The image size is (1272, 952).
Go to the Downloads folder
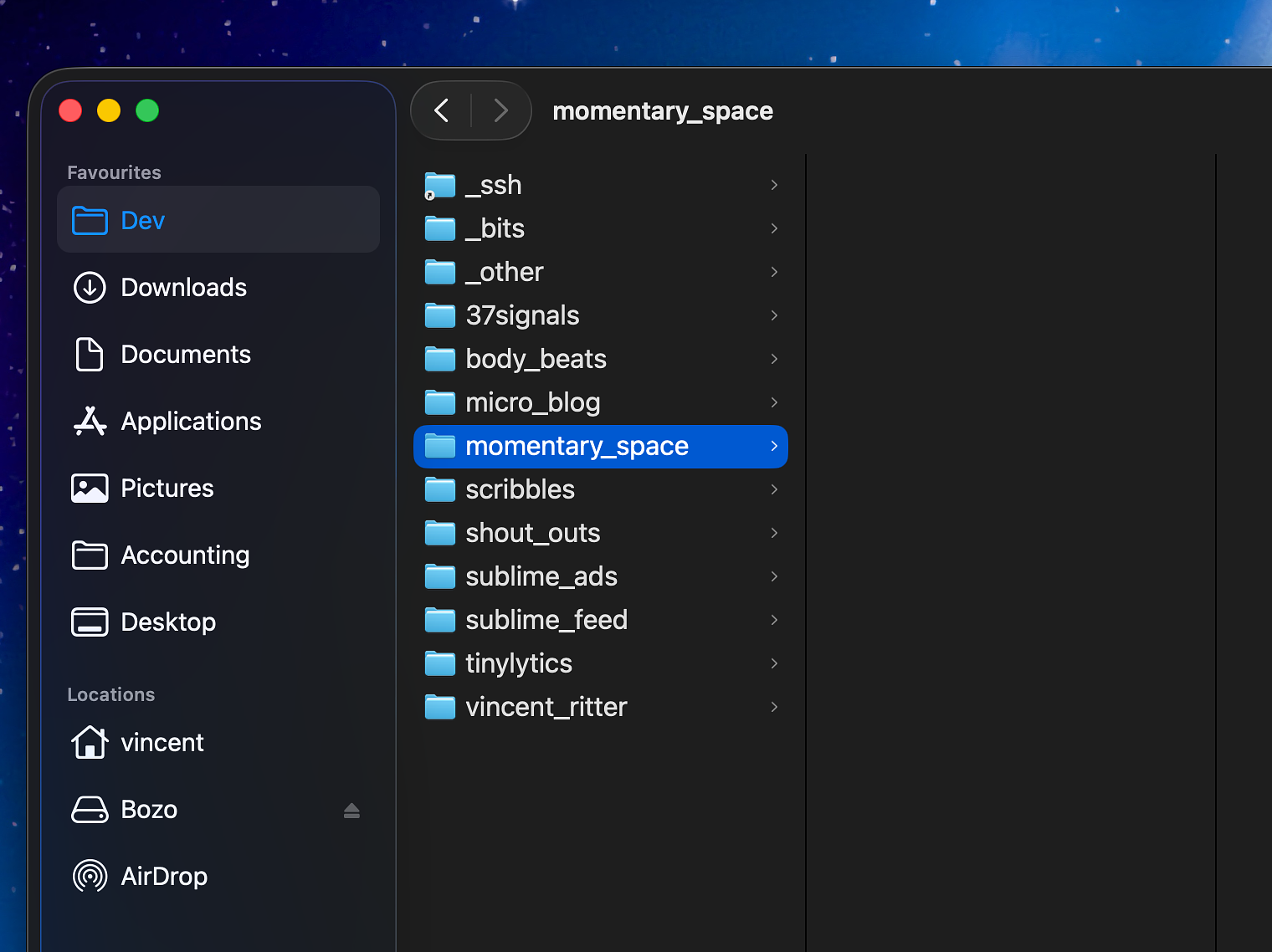(x=183, y=287)
